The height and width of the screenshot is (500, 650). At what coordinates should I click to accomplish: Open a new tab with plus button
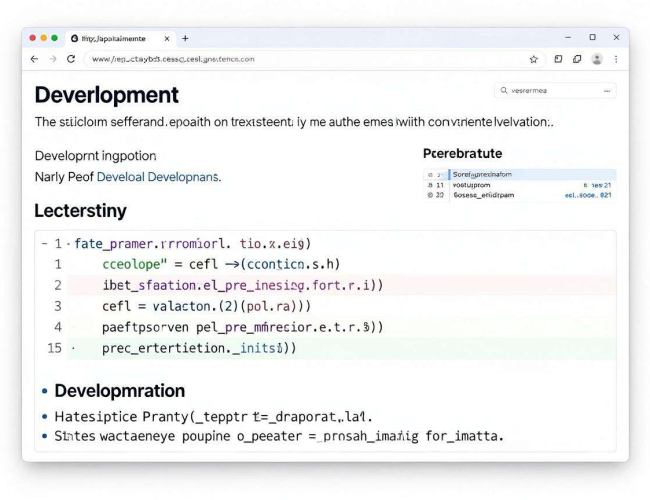pos(185,39)
